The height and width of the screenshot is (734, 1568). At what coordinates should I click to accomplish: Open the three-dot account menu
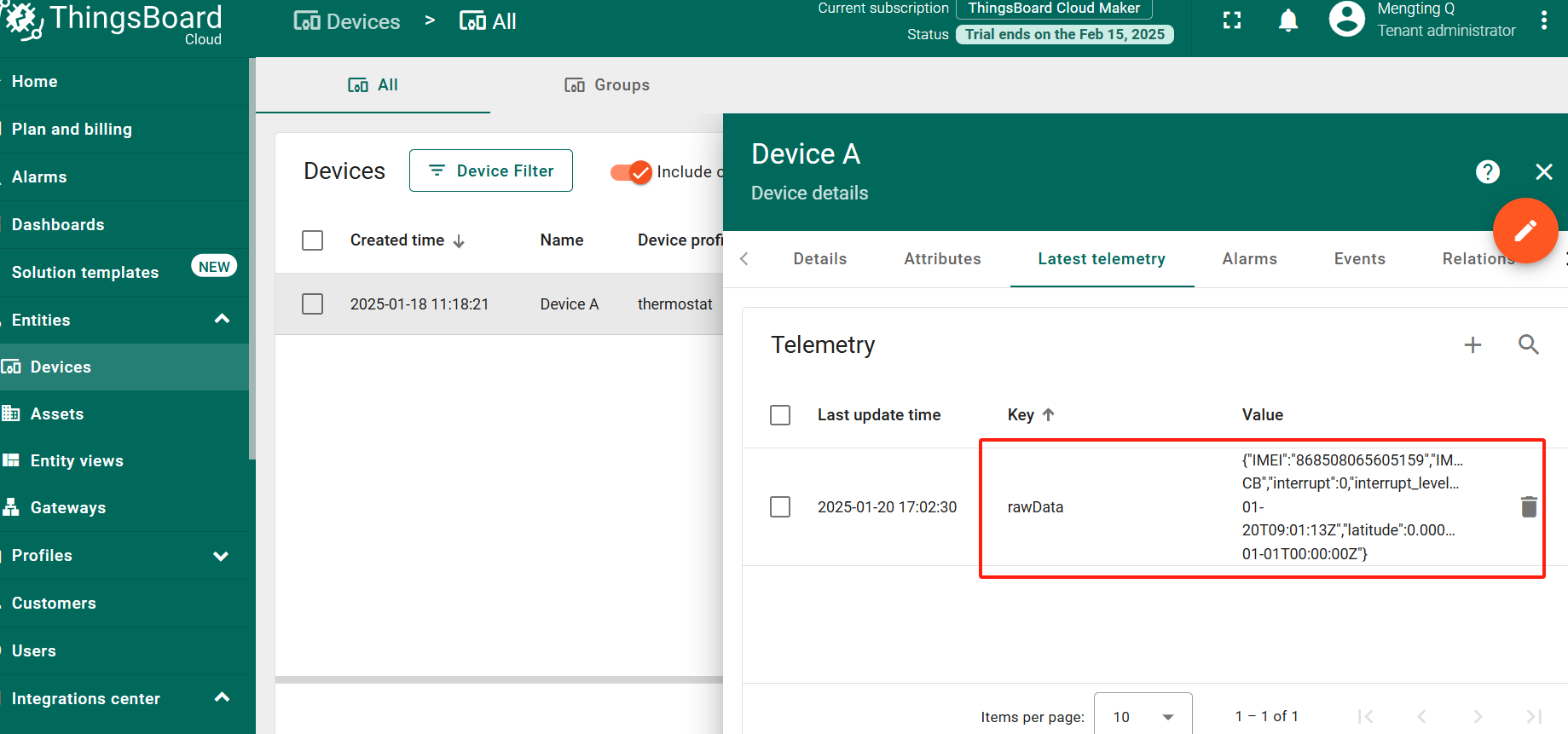tap(1544, 20)
